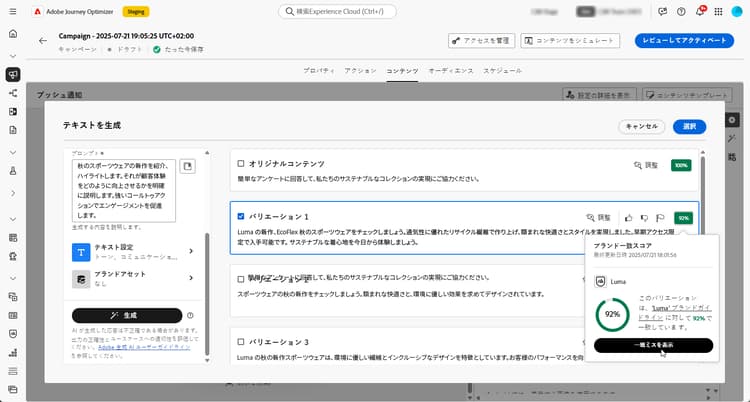Switch to アクション tab

pos(360,70)
